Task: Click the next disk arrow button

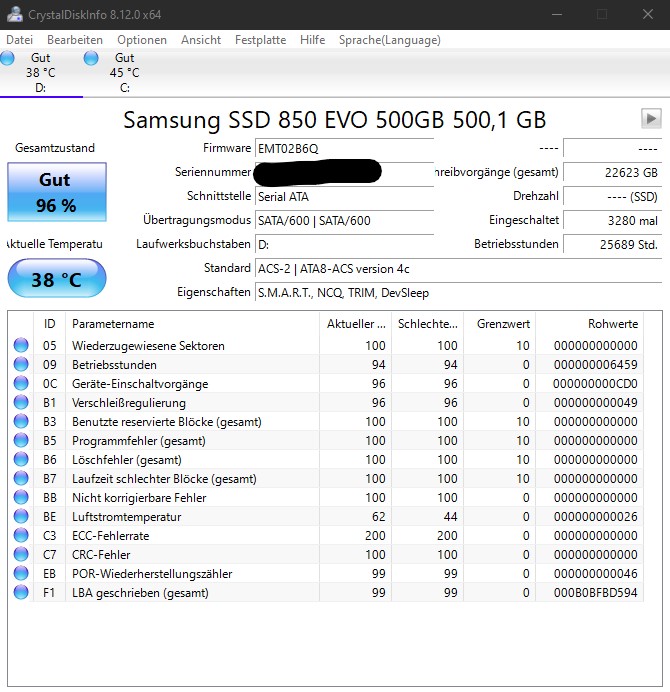Action: click(x=651, y=118)
